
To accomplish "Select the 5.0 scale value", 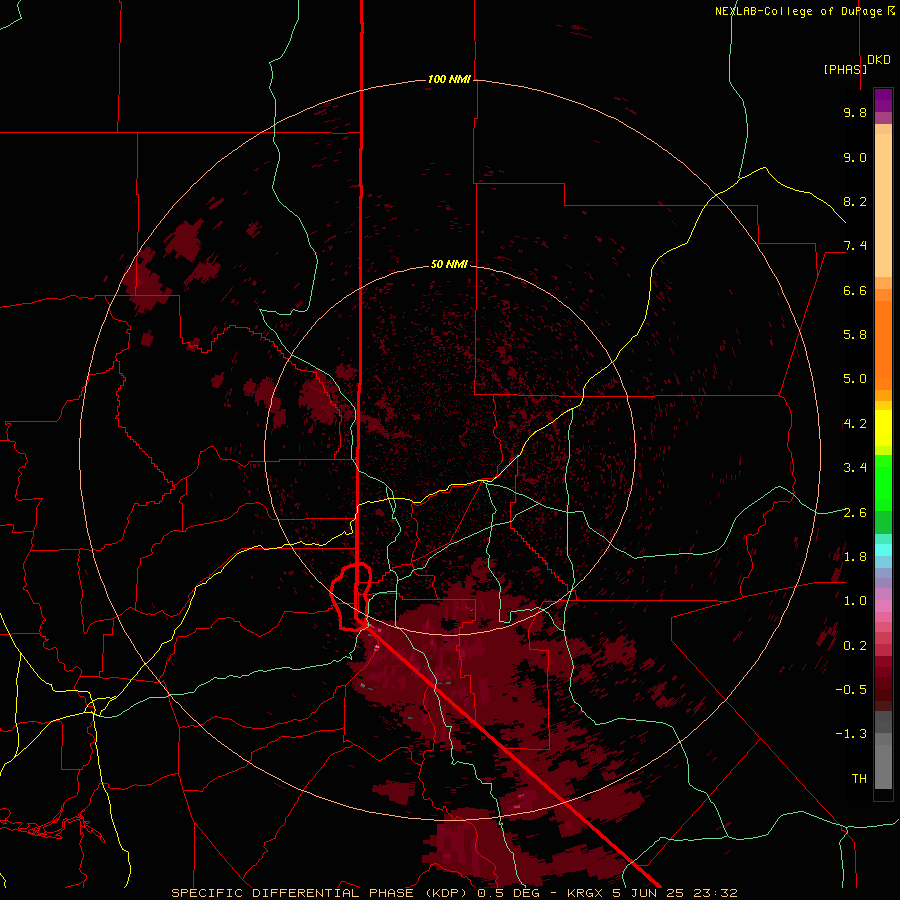I will pyautogui.click(x=855, y=379).
